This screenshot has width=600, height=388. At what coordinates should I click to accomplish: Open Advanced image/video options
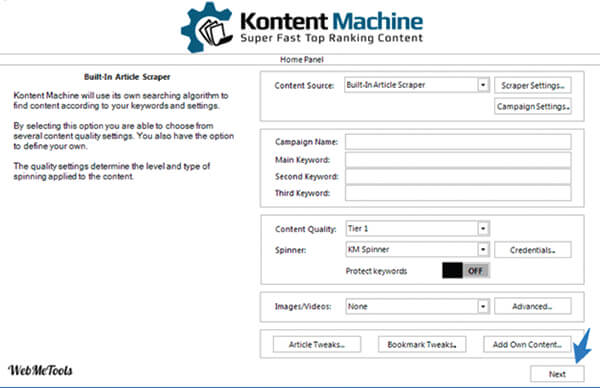(x=533, y=306)
